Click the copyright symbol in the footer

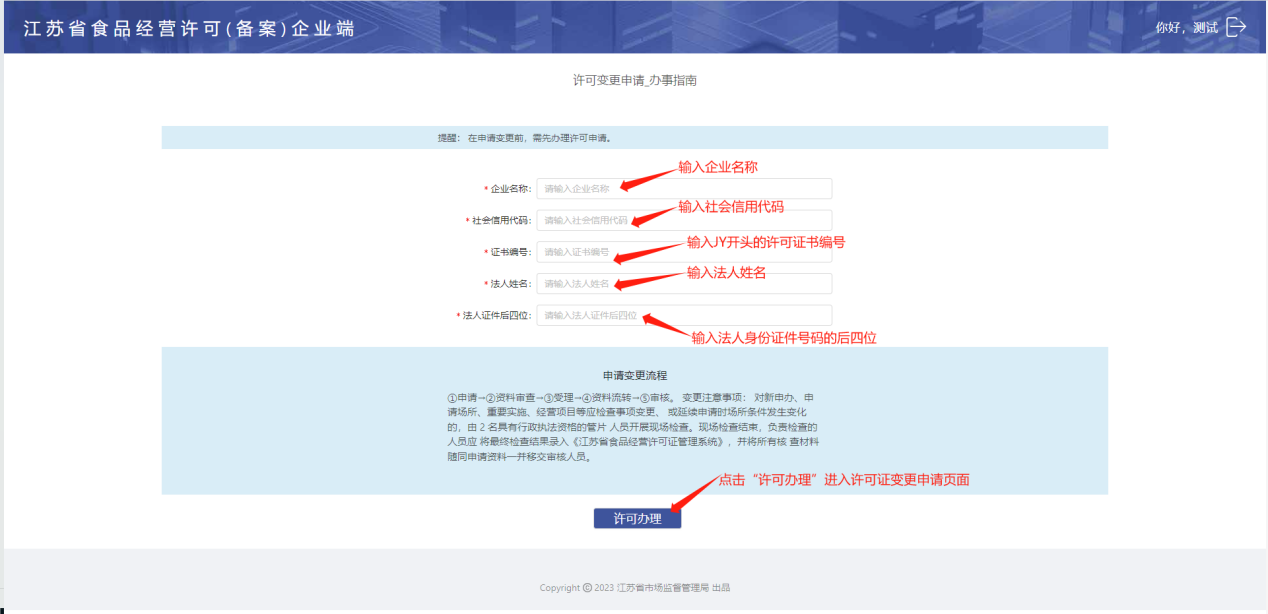587,588
